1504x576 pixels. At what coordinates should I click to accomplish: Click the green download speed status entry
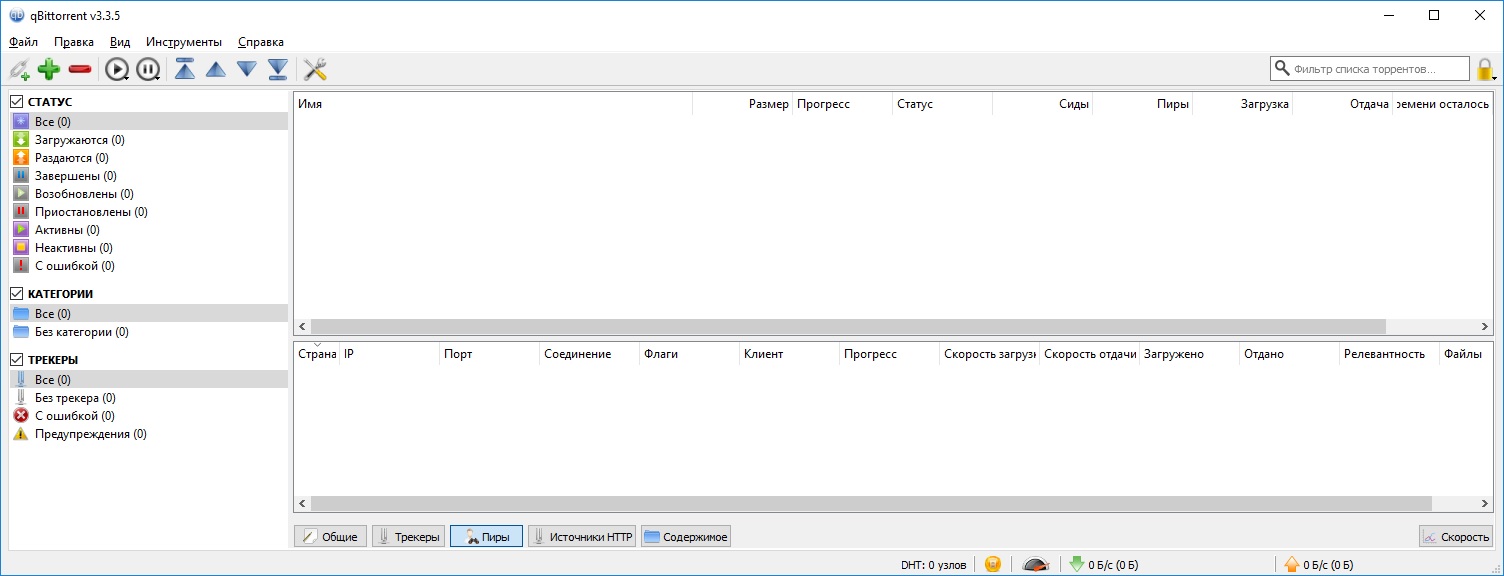point(1104,564)
